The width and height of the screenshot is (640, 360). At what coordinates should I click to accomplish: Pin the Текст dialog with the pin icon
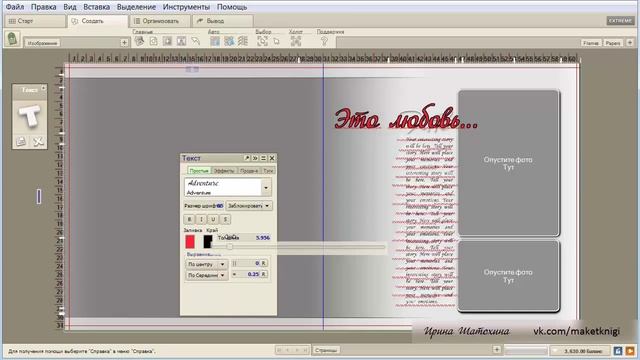click(247, 158)
